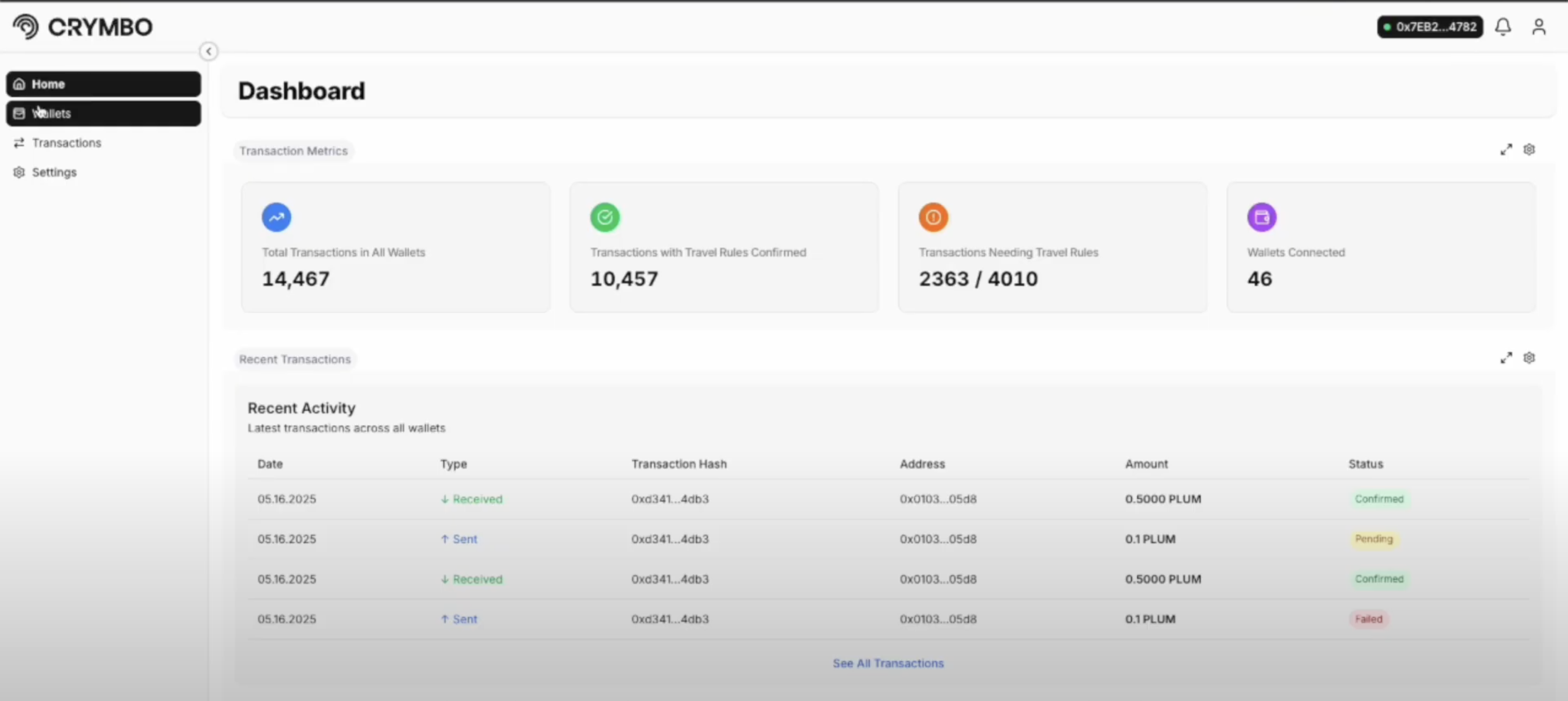Select the Home sidebar item
This screenshot has width=1568, height=701.
[104, 84]
